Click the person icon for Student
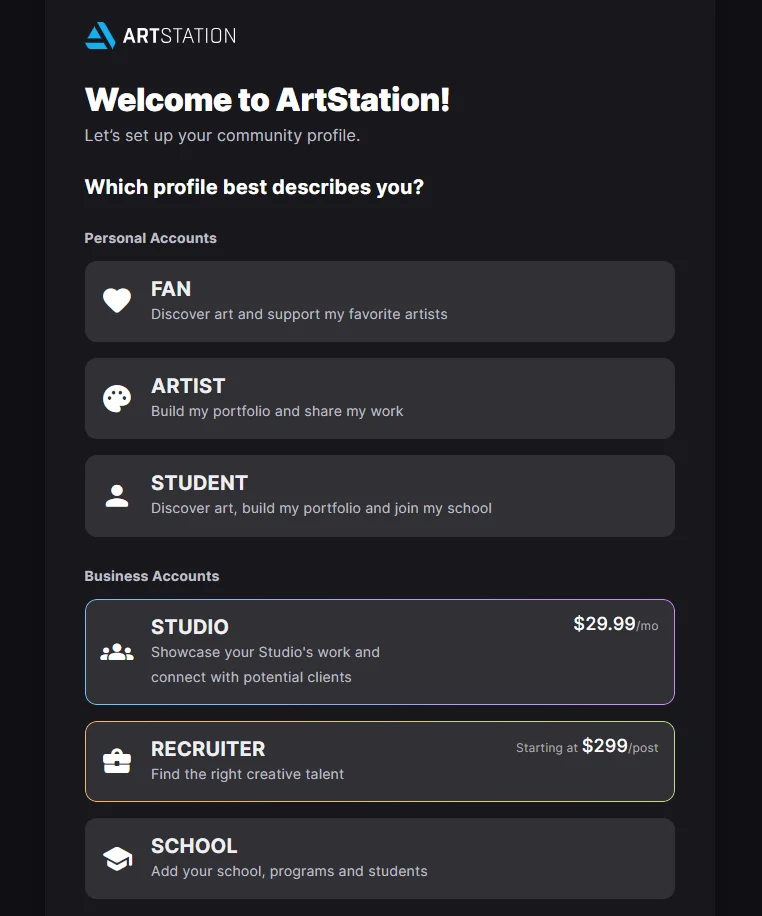 pos(117,496)
